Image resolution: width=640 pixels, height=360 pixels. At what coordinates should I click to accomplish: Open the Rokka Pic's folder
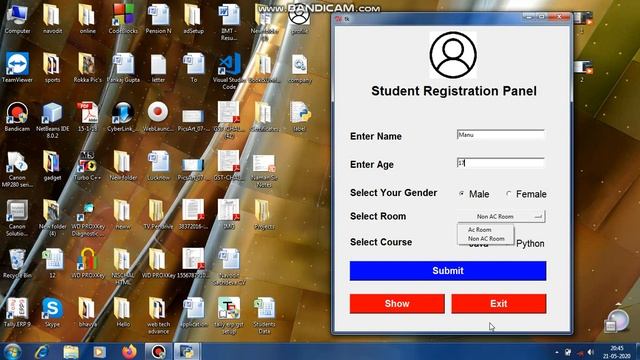point(87,67)
